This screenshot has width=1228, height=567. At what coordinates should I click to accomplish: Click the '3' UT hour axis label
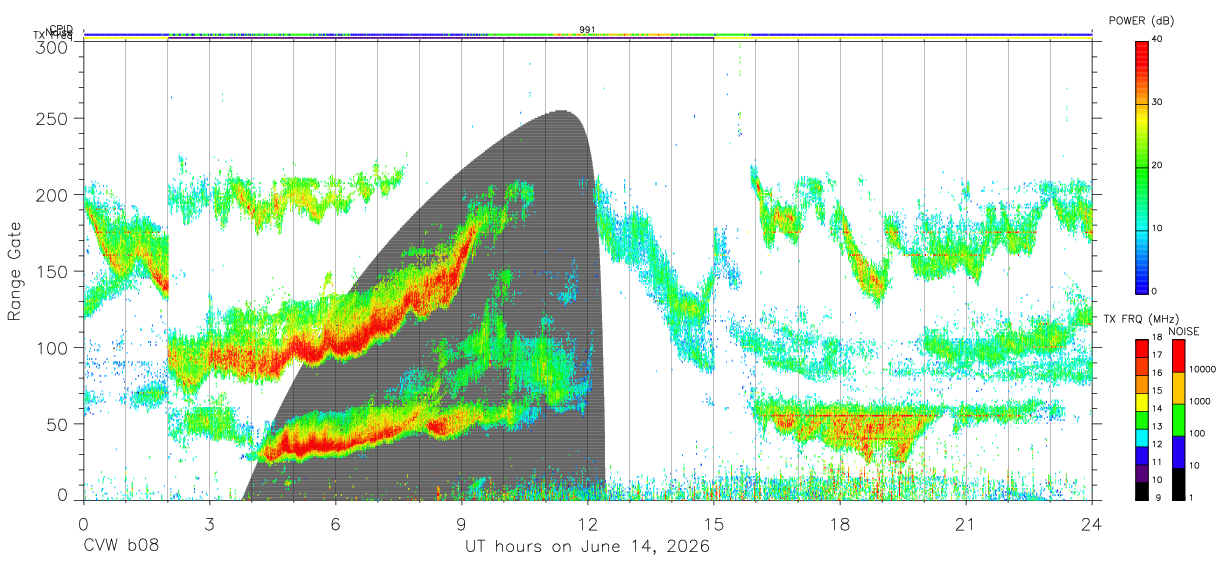click(209, 524)
